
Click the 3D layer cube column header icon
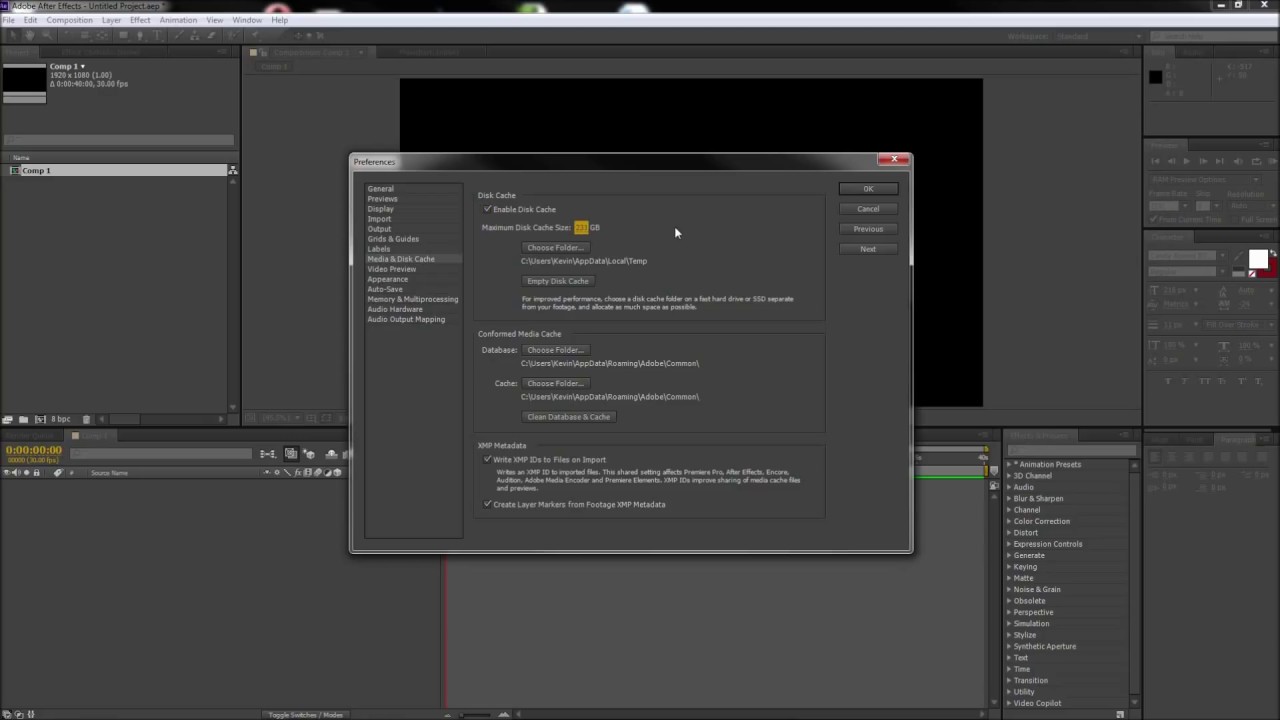tap(337, 473)
